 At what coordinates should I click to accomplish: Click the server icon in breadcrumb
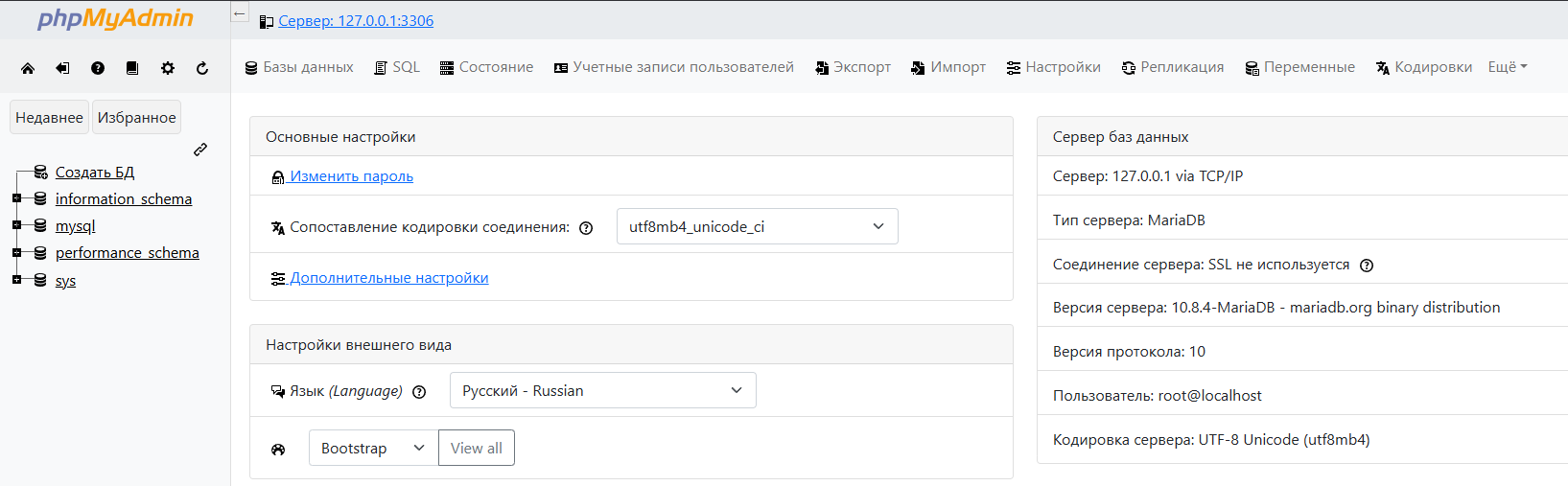pos(267,21)
